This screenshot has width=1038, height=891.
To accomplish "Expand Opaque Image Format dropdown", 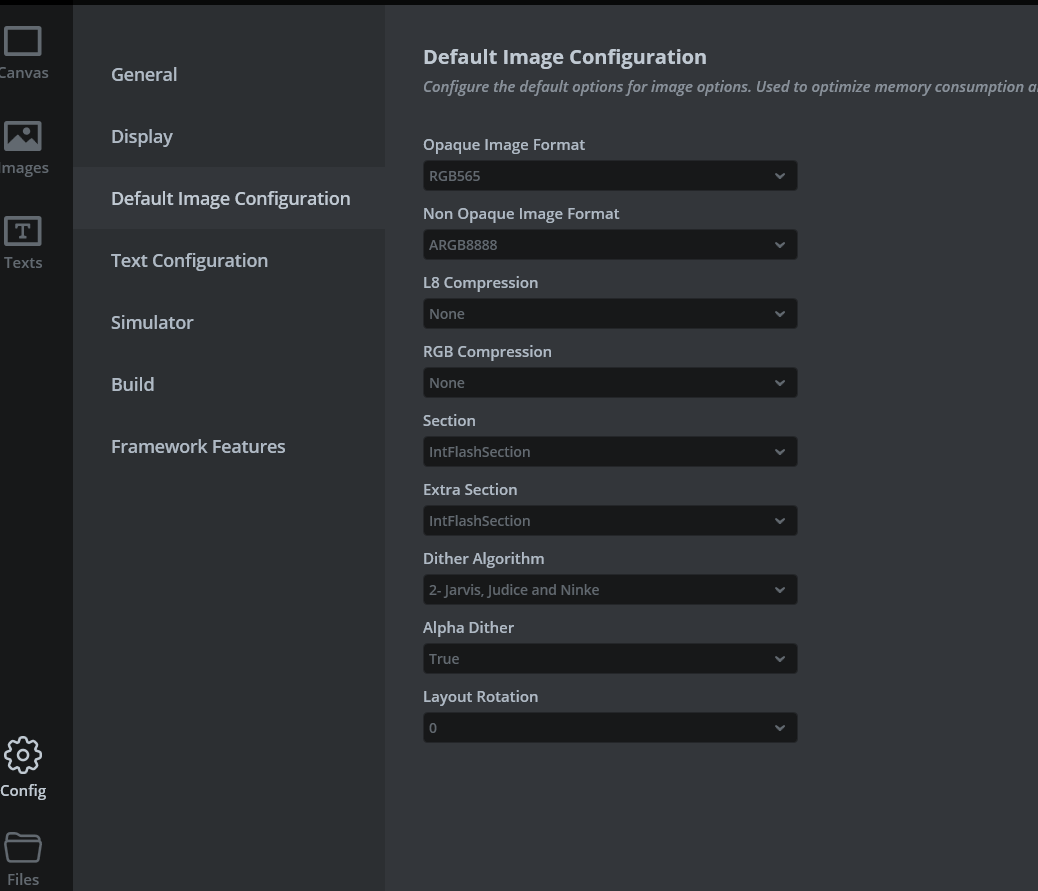I will pos(609,176).
